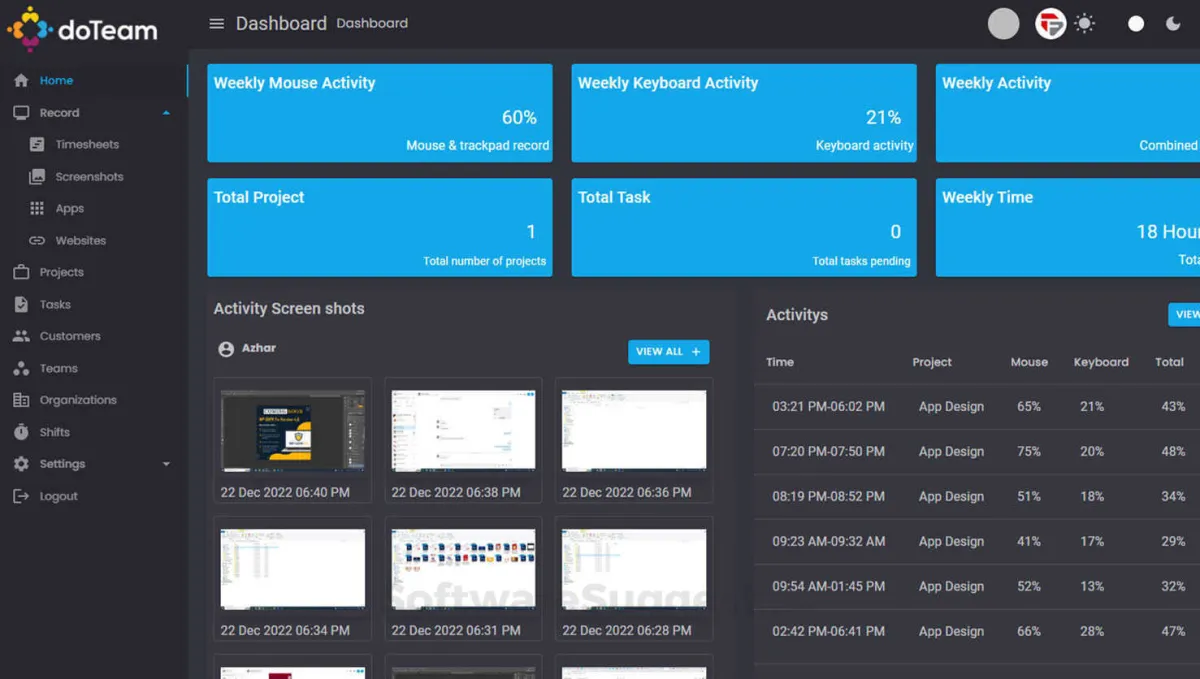Viewport: 1200px width, 679px height.
Task: Click the 08:19 PM-08:52 PM activity time
Action: point(828,497)
